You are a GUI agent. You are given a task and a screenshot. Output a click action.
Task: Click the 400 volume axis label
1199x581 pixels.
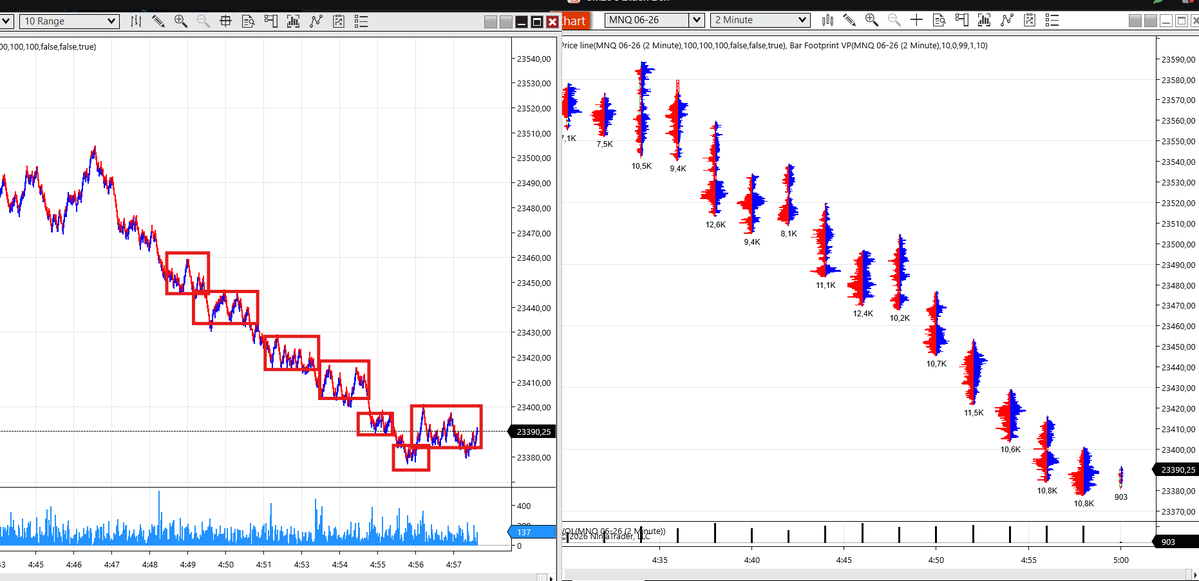click(x=524, y=507)
